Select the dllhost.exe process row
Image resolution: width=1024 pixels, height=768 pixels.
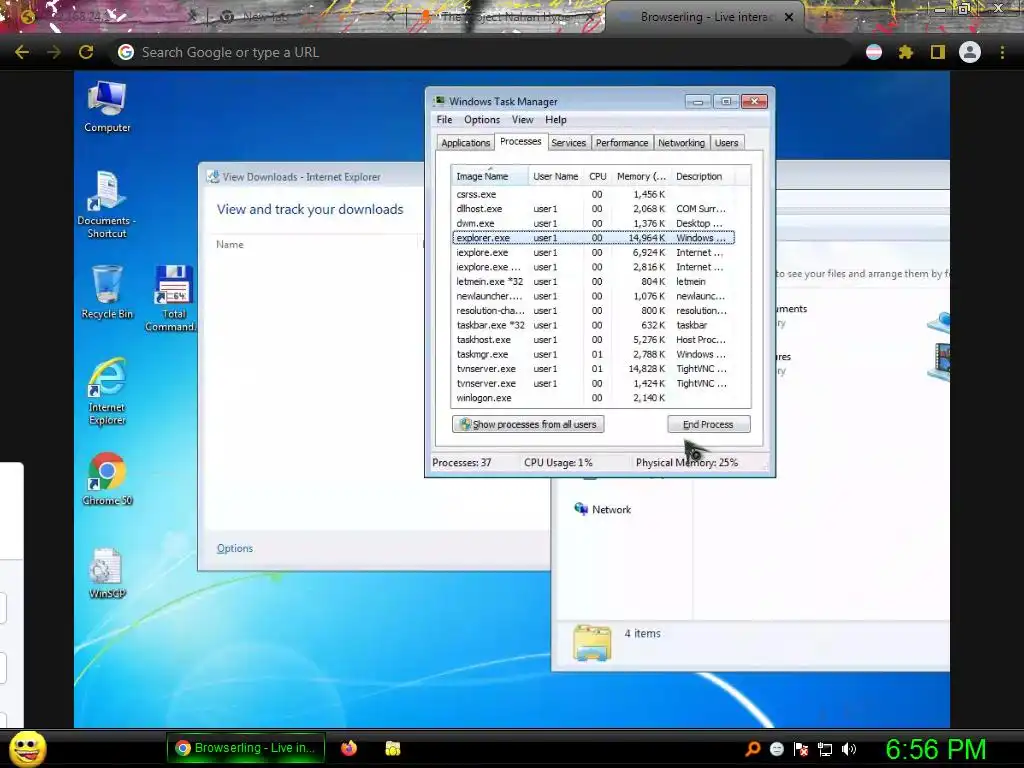tap(593, 209)
